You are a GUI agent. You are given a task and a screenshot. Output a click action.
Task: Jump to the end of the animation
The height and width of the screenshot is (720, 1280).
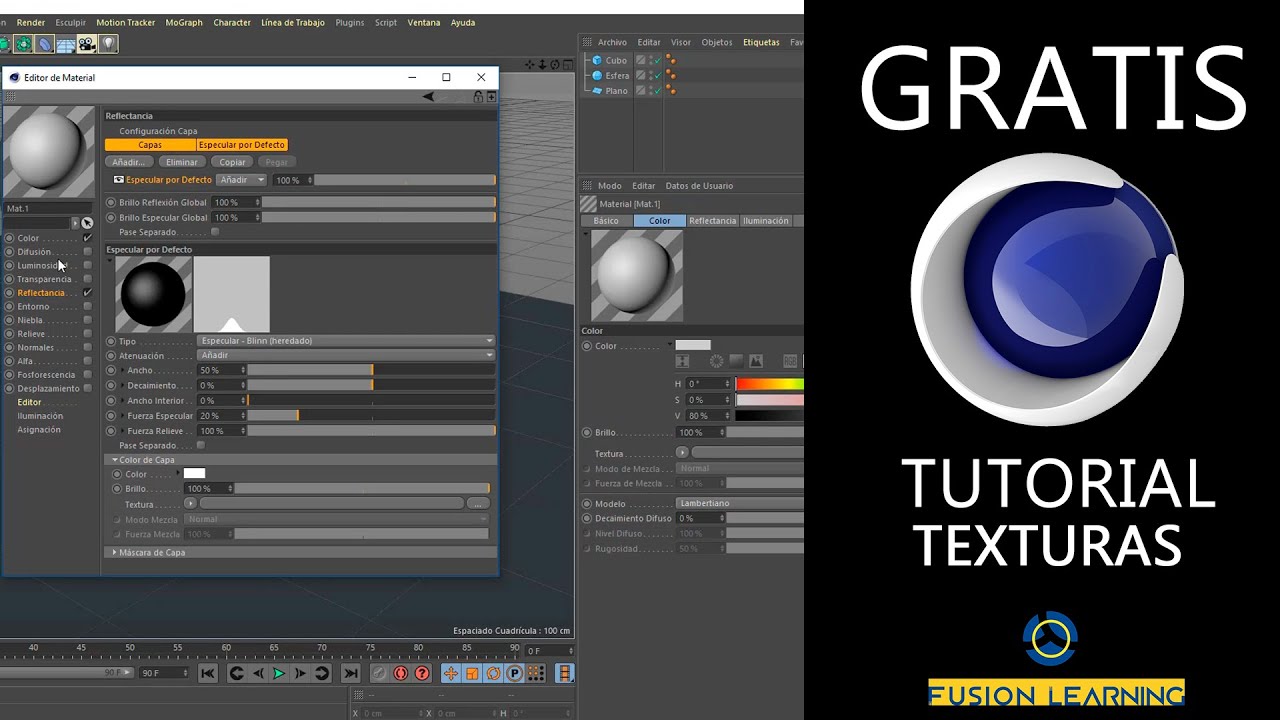(x=350, y=674)
